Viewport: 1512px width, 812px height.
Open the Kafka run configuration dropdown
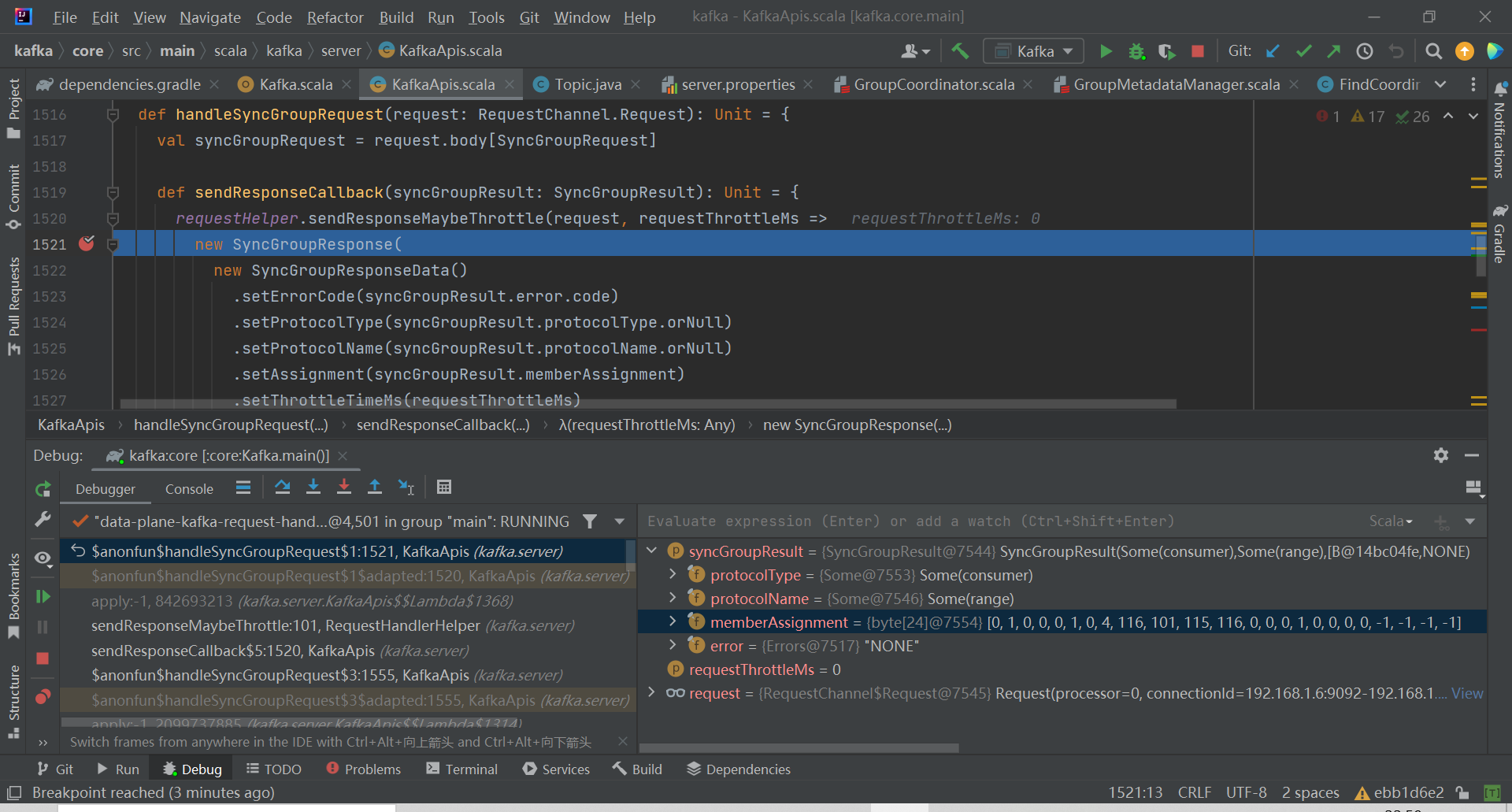1034,51
